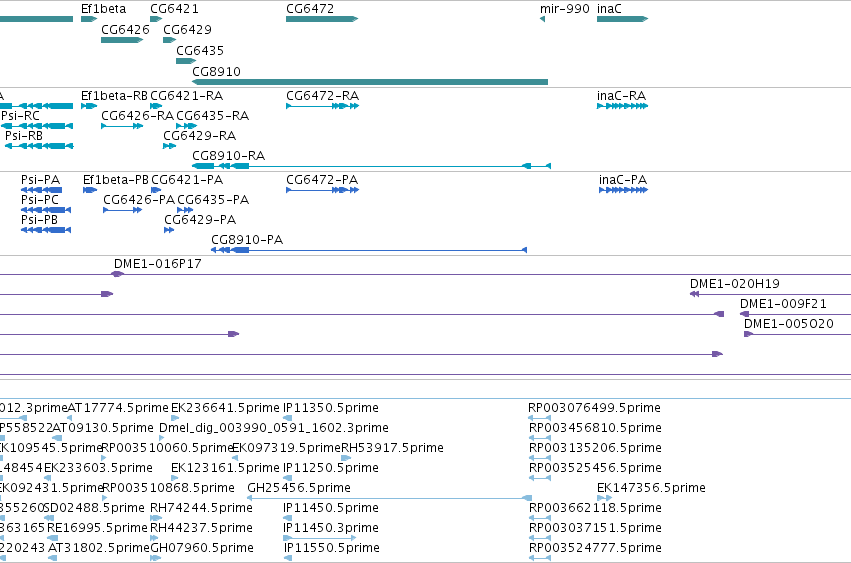Screen dimensions: 851x563
Task: Click the long CG8910 gene bar
Action: pyautogui.click(x=370, y=82)
